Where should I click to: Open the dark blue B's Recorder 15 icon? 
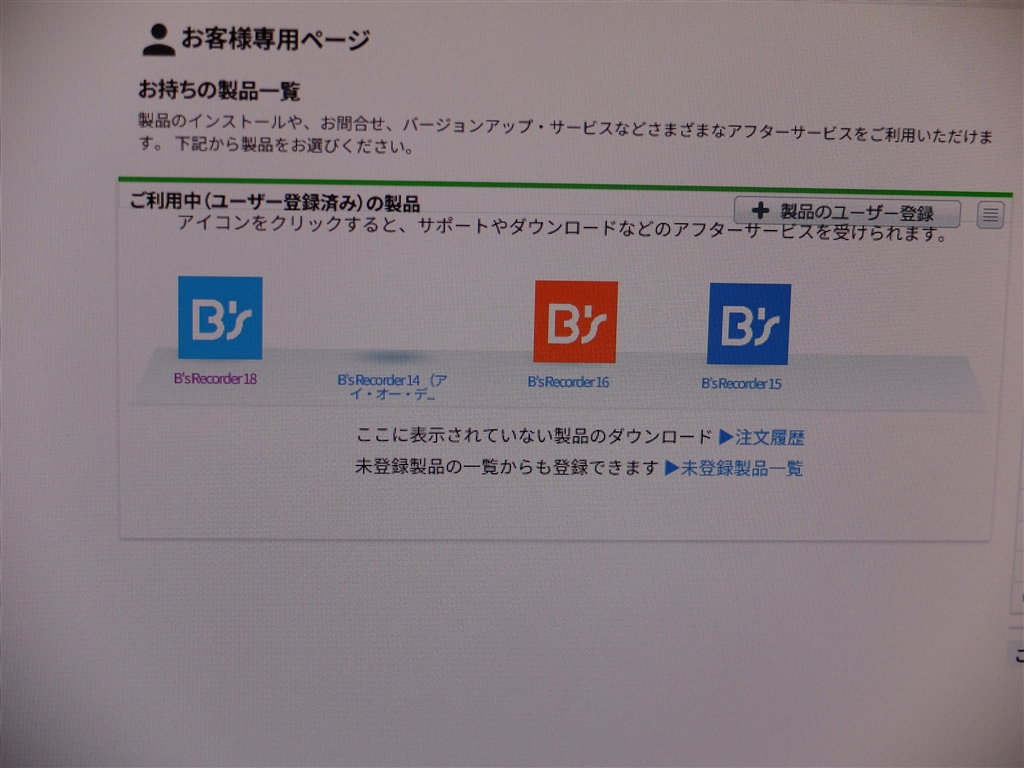tap(749, 324)
